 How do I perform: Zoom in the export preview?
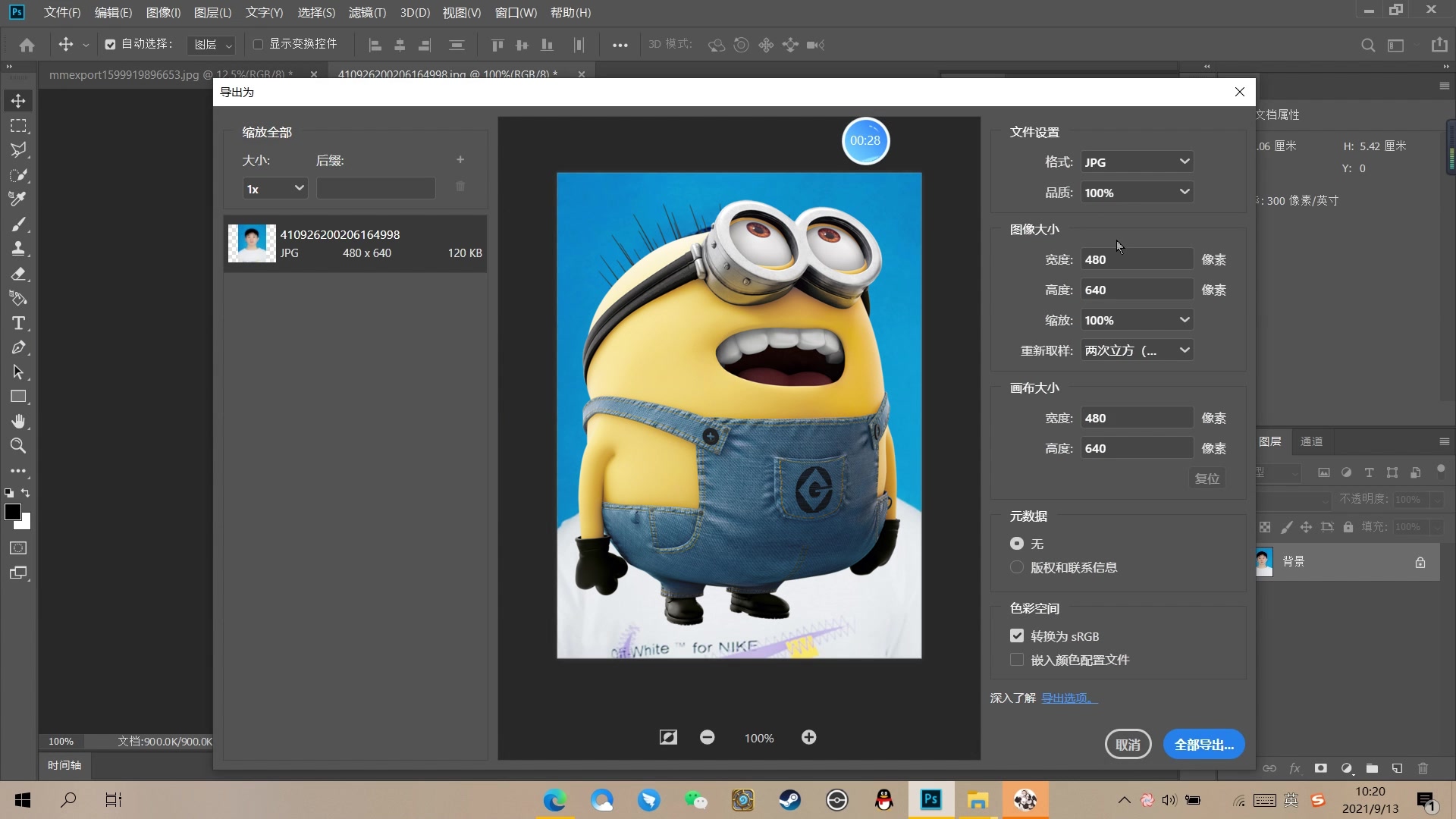point(808,737)
